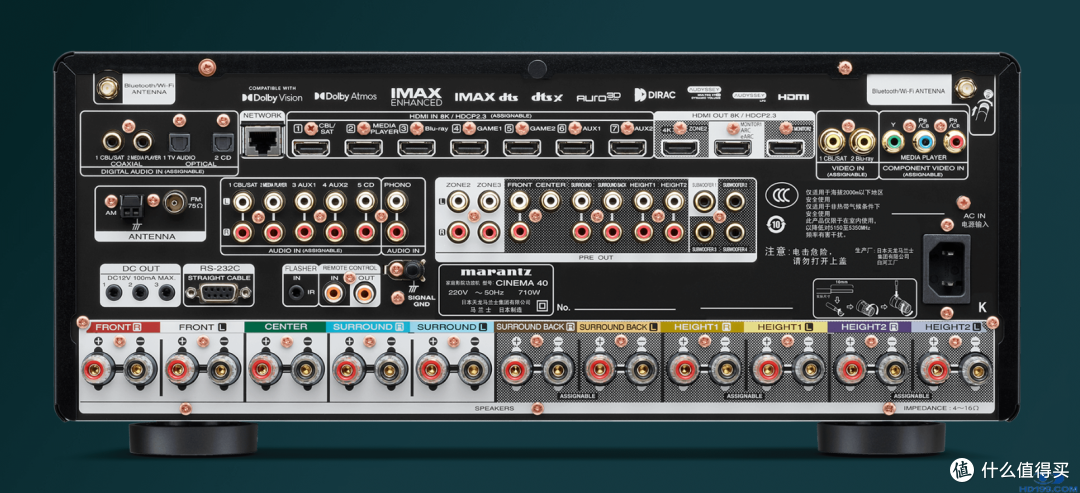
Task: Click green component Y jack
Action: point(894,143)
